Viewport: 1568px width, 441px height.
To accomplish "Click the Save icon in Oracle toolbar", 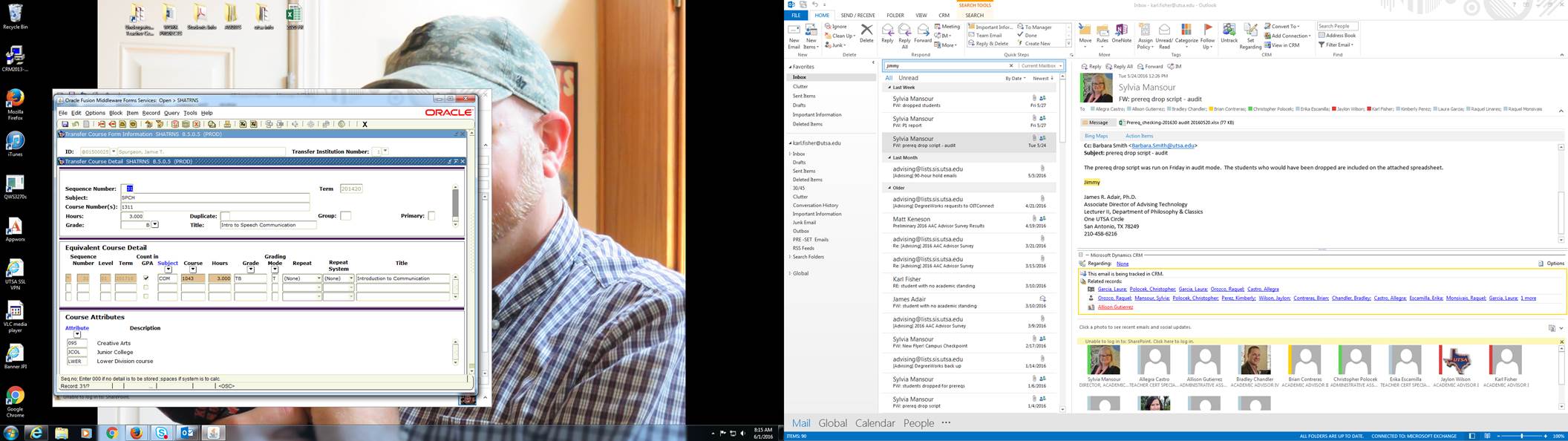I will tap(65, 124).
